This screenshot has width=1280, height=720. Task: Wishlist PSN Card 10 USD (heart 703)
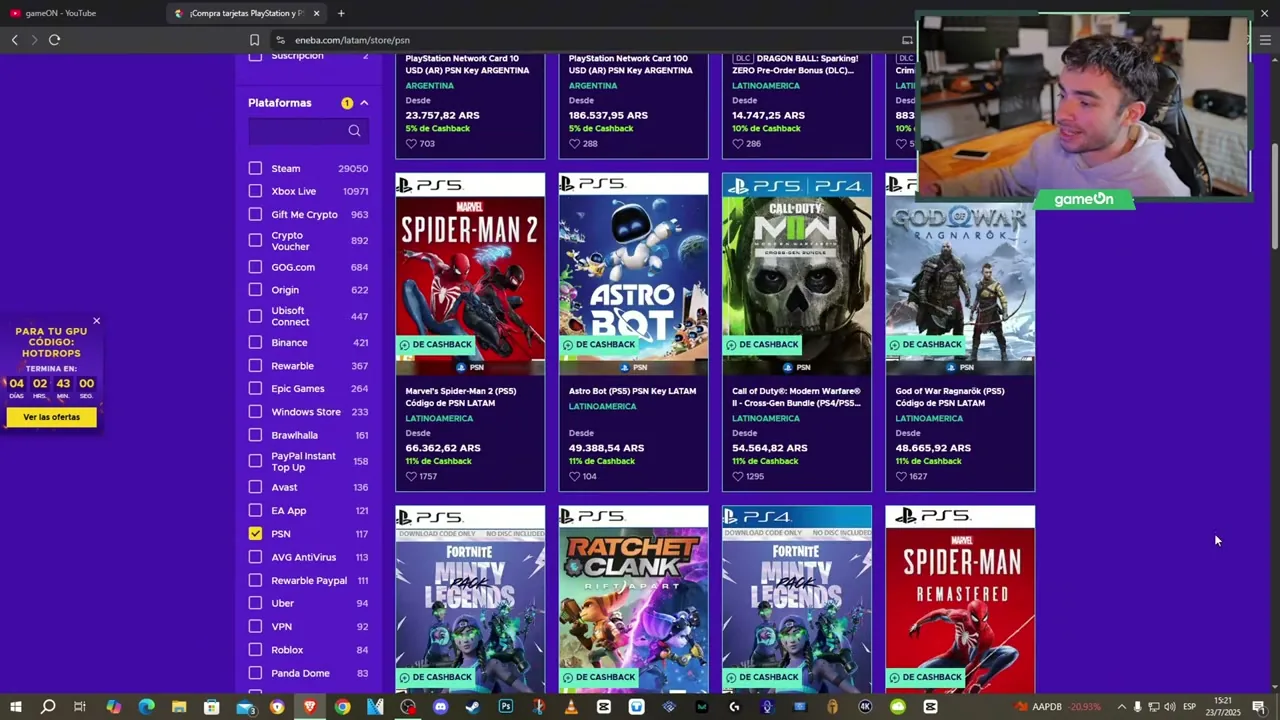(x=411, y=144)
